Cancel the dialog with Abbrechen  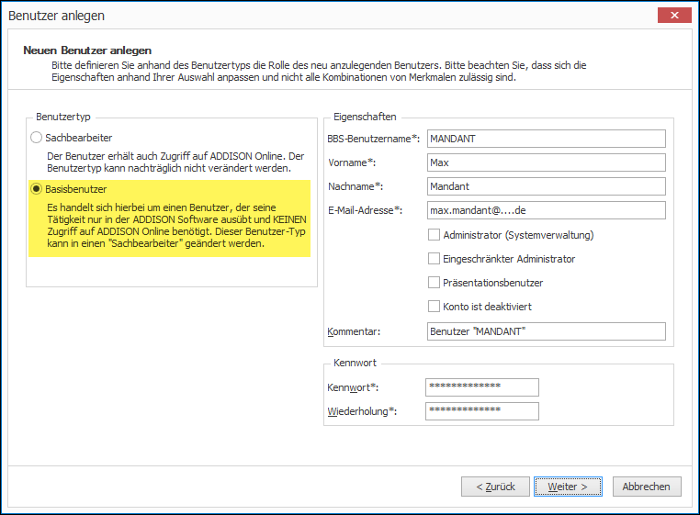click(x=647, y=486)
